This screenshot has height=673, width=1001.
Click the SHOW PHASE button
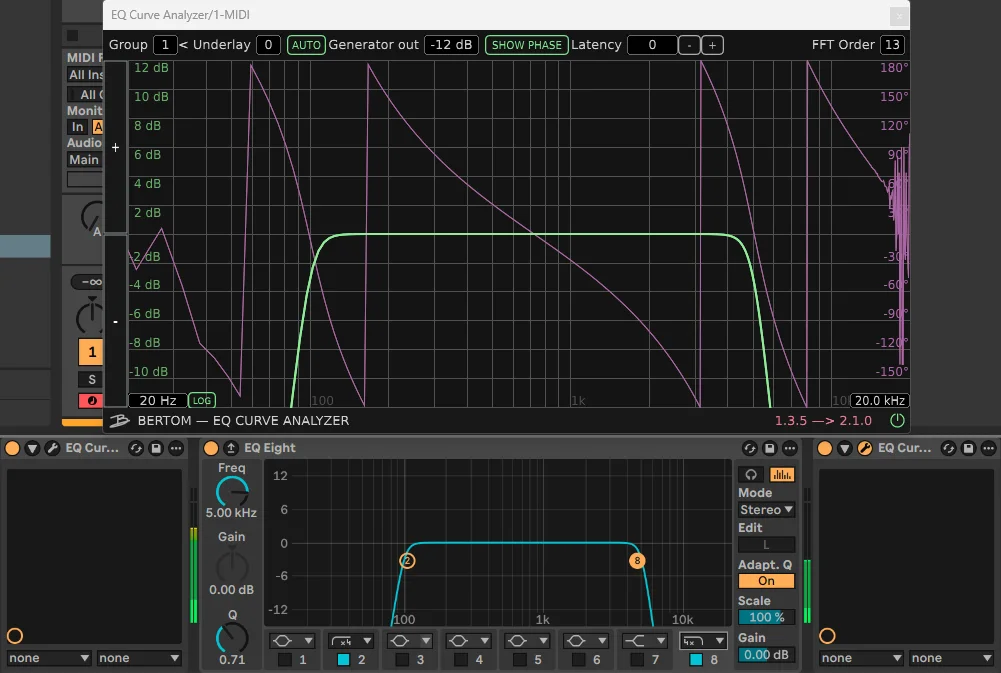(x=526, y=45)
